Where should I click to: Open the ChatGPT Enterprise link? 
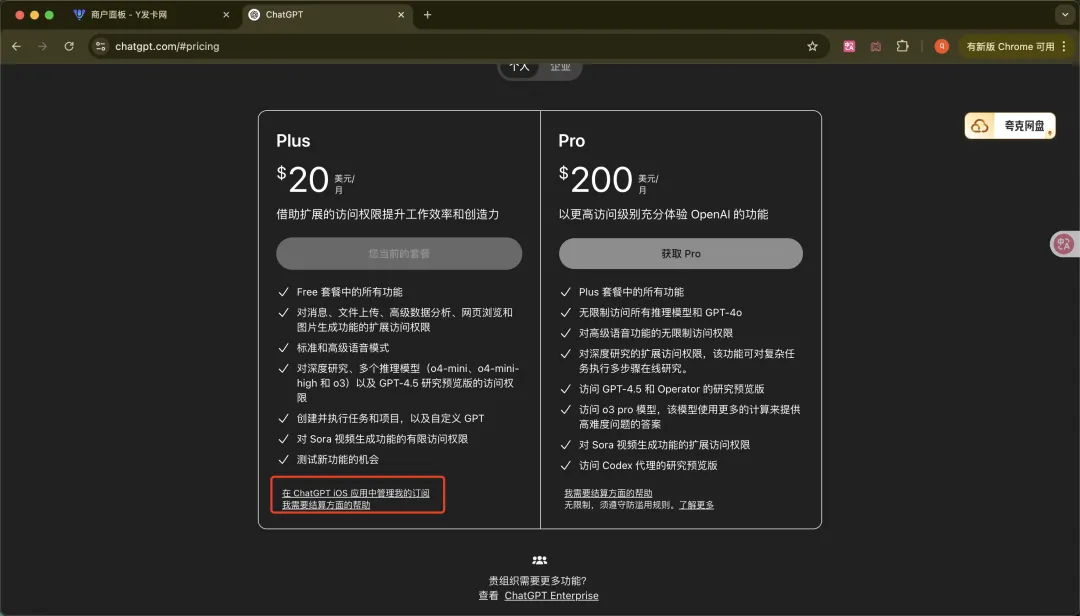click(551, 595)
